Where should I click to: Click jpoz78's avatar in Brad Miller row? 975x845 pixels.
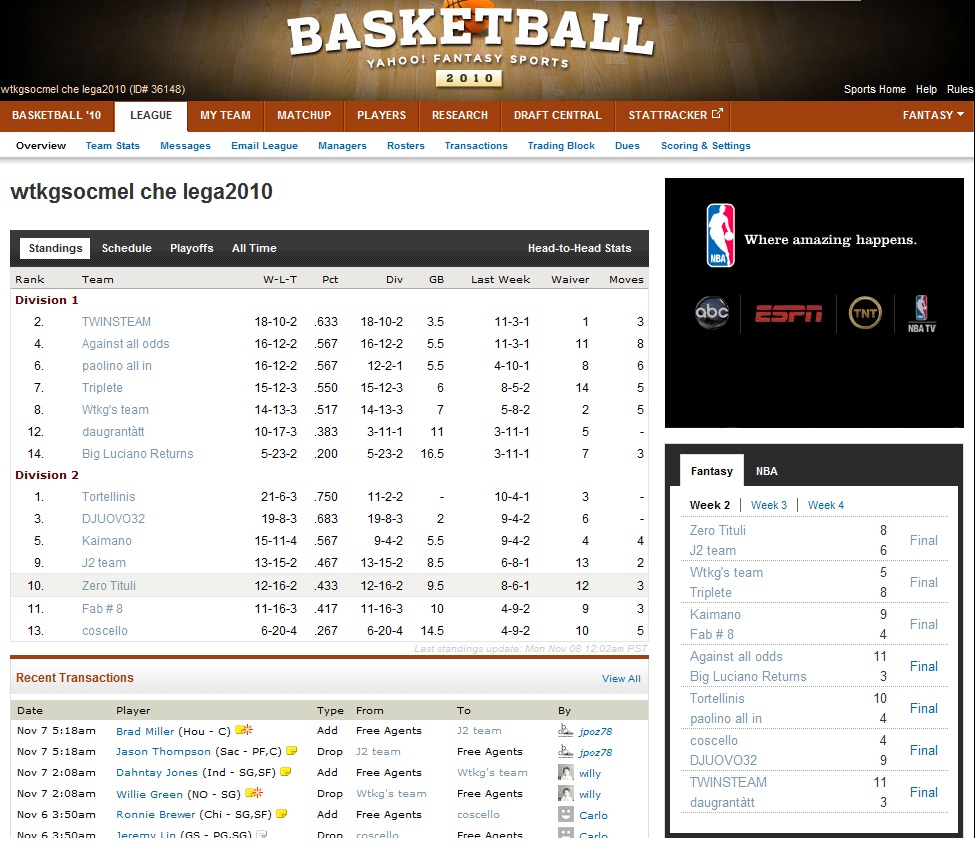pyautogui.click(x=566, y=730)
